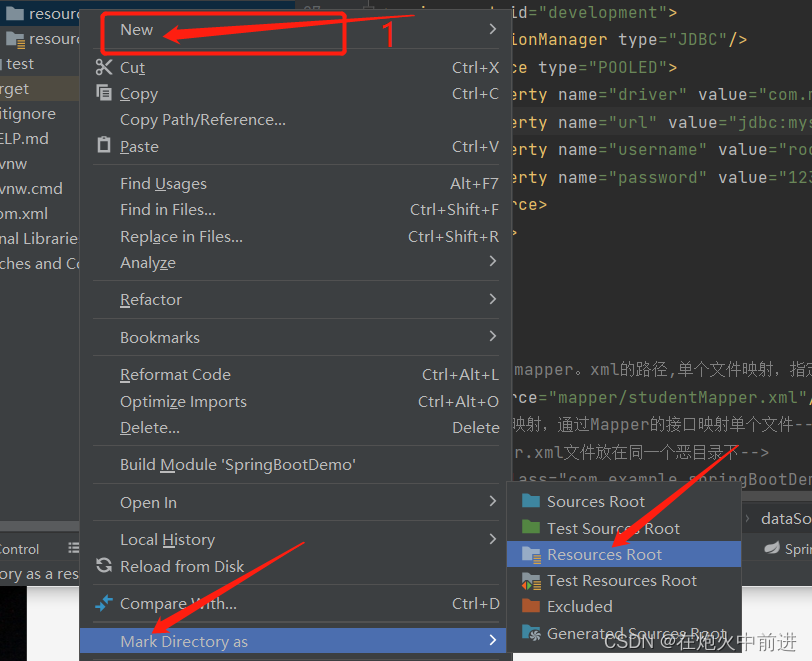Select Reformat Code entry
812x661 pixels.
click(x=296, y=375)
